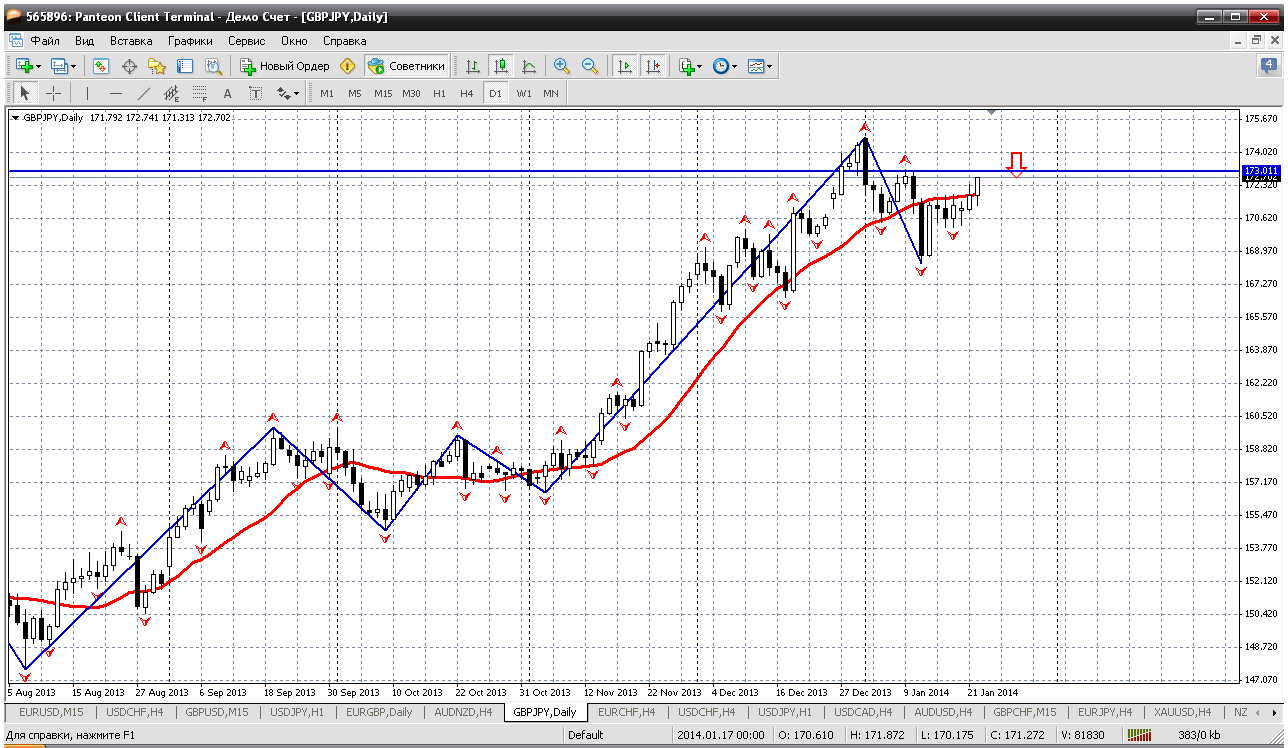Switch chart to candlesticks
The height and width of the screenshot is (748, 1288).
501,66
